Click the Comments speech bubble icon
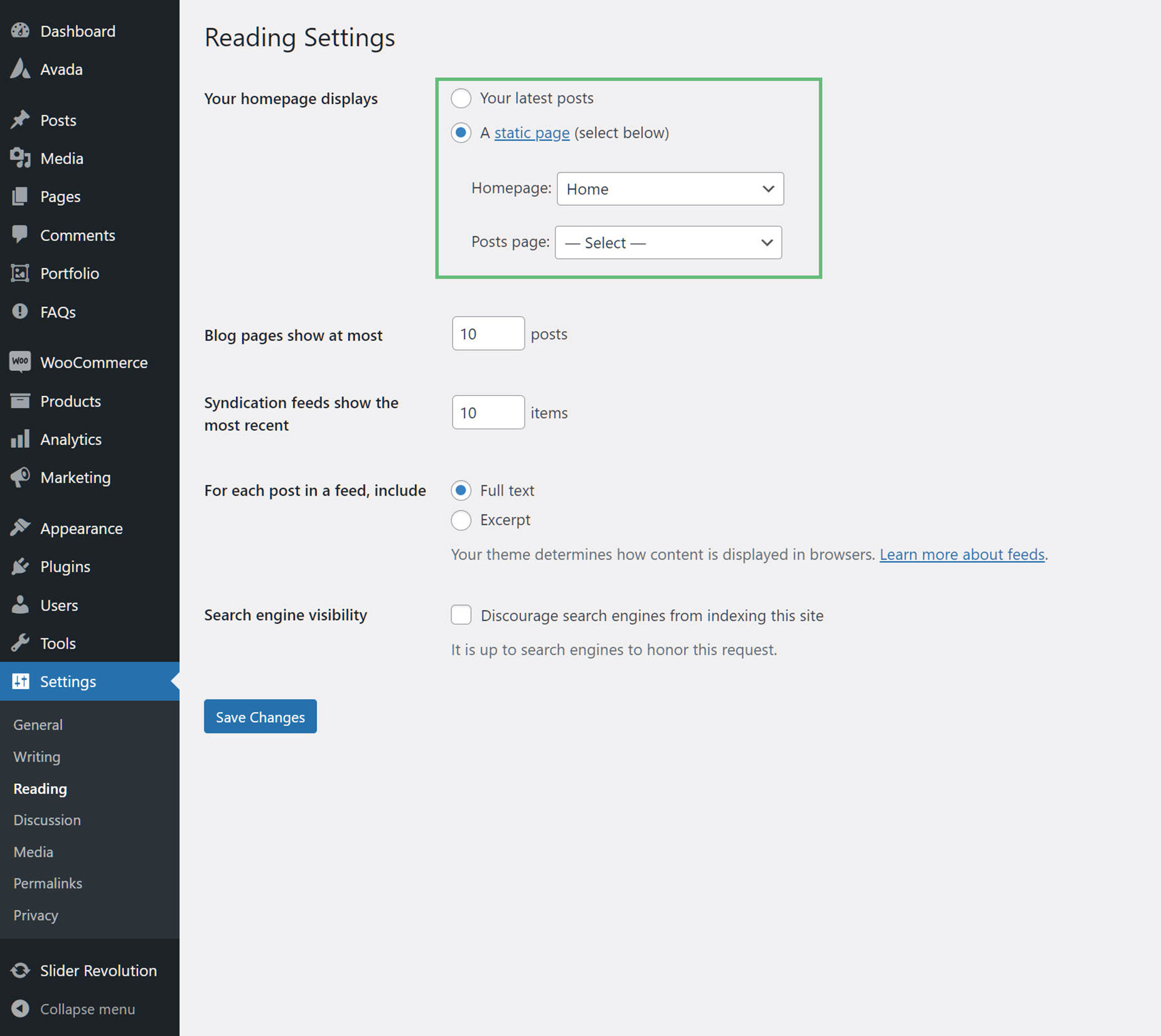Screen dimensions: 1161x1036 [x=20, y=235]
